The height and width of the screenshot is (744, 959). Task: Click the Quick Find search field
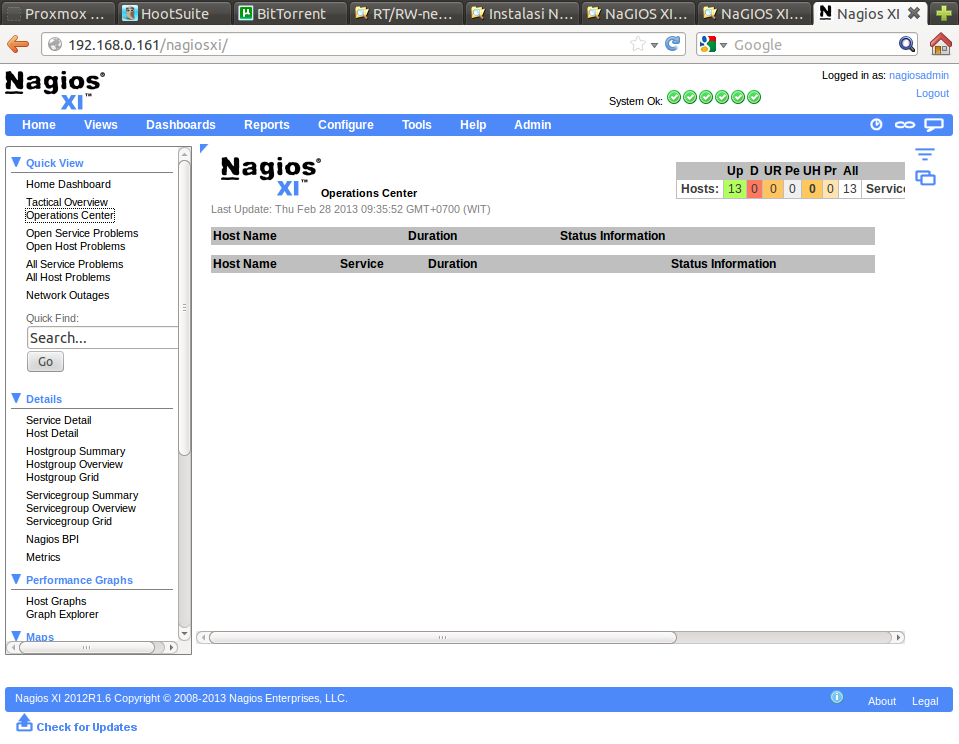[103, 338]
